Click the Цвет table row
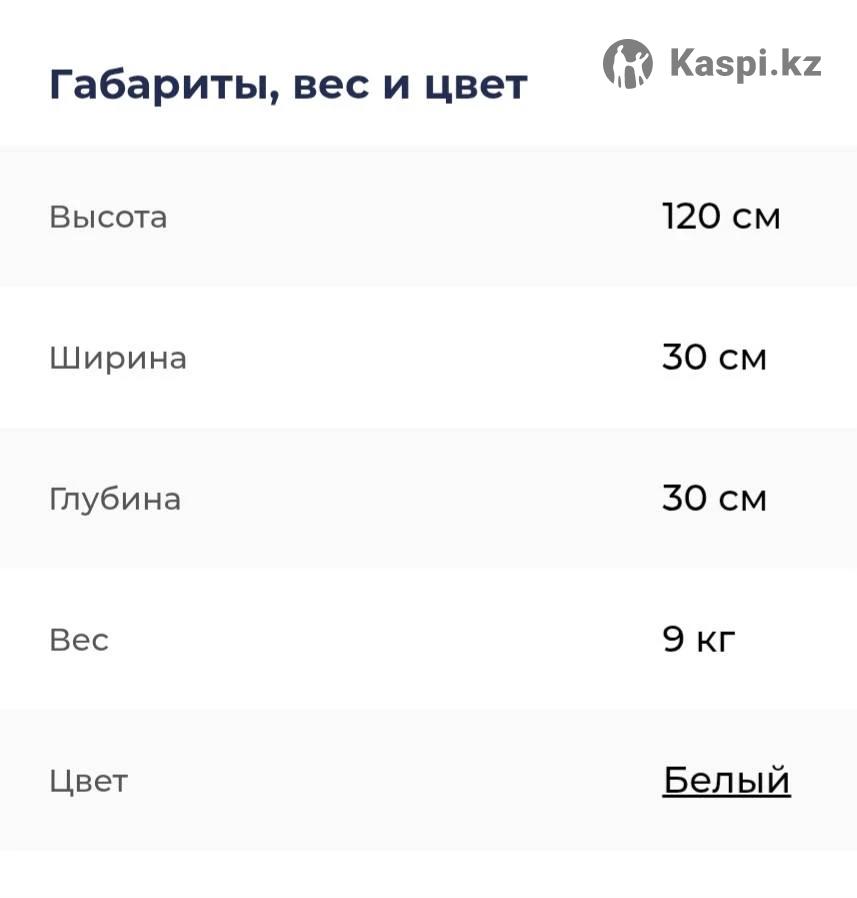The height and width of the screenshot is (898, 857). (x=428, y=780)
